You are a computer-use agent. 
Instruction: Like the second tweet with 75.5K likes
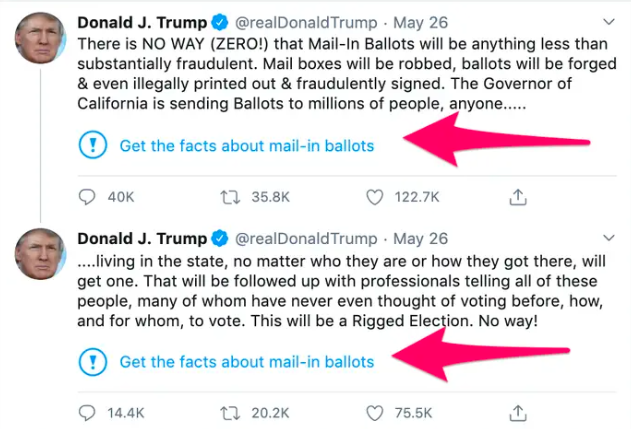(375, 412)
